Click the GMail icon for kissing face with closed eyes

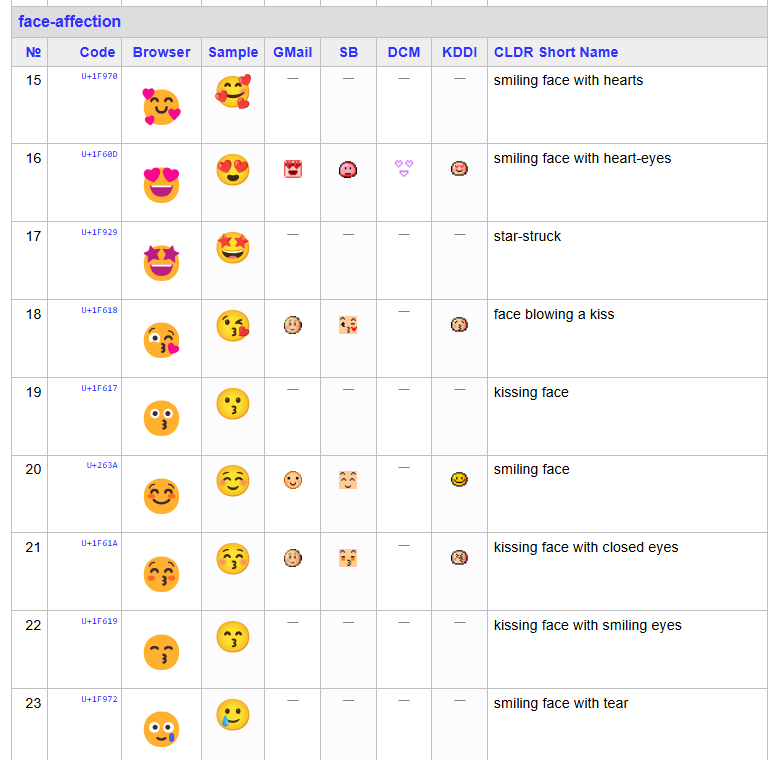point(292,558)
